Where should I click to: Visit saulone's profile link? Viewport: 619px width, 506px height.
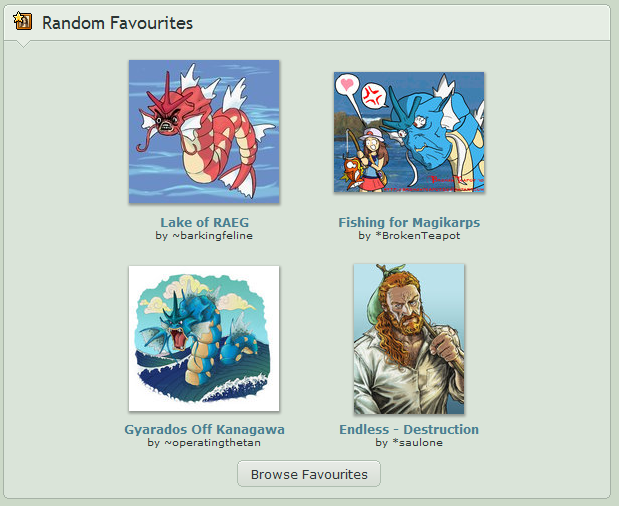(x=421, y=442)
